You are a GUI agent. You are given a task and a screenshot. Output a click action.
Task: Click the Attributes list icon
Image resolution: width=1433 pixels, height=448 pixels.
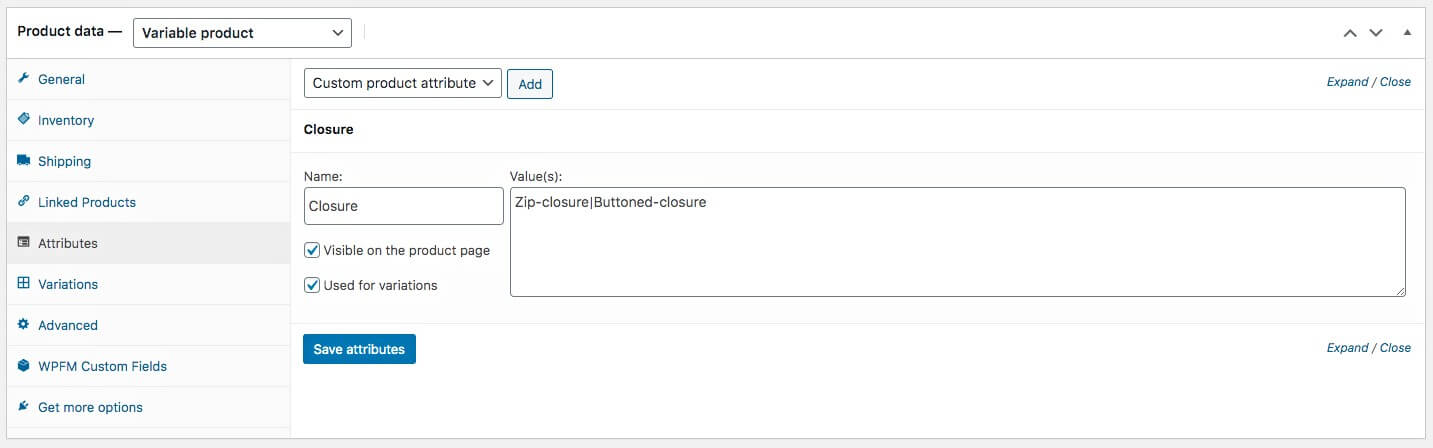[24, 243]
